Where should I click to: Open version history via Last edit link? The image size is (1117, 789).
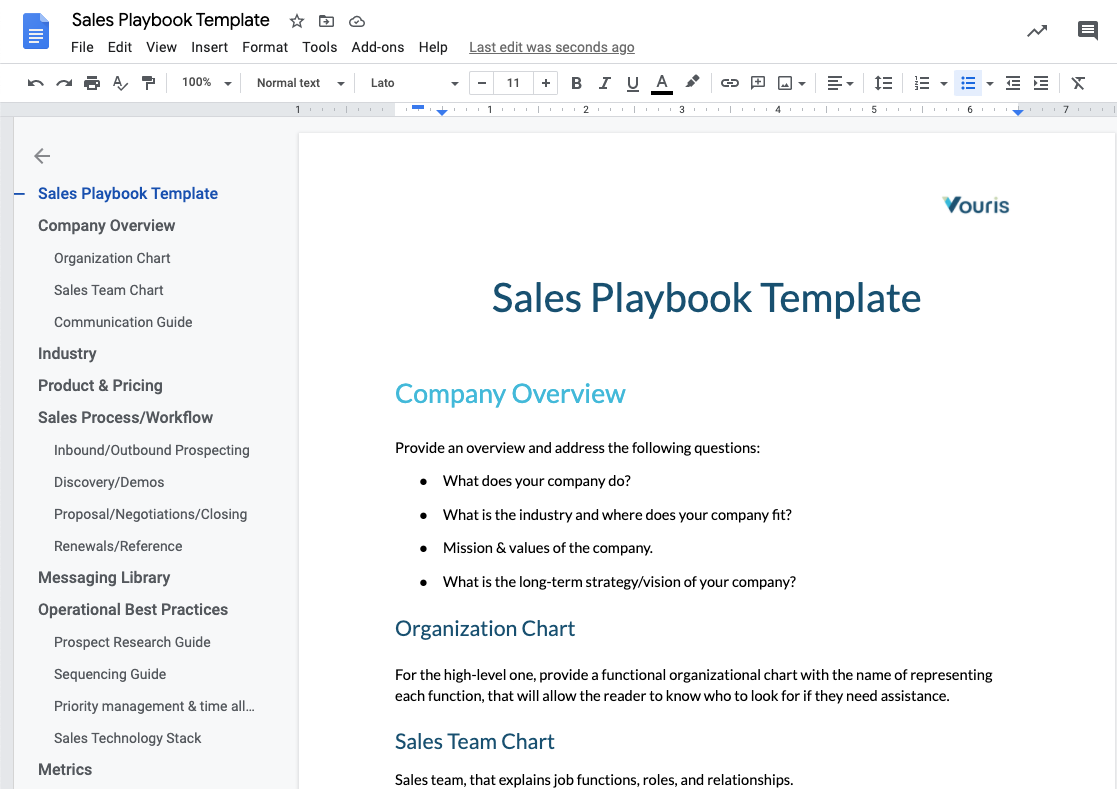click(x=551, y=47)
